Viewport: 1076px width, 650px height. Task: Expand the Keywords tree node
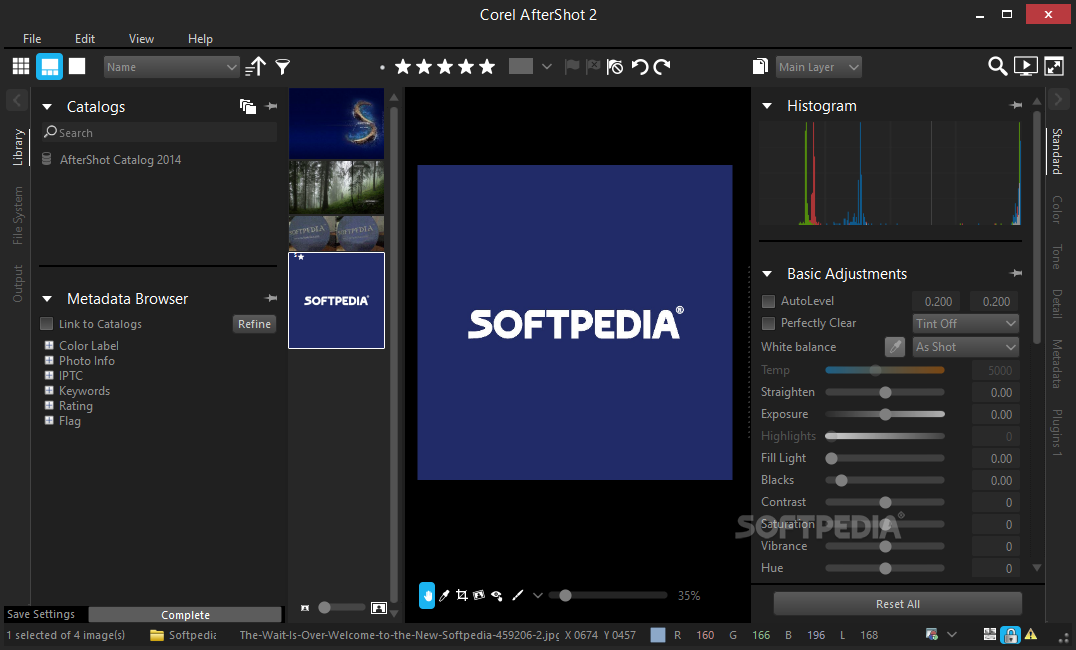(49, 391)
